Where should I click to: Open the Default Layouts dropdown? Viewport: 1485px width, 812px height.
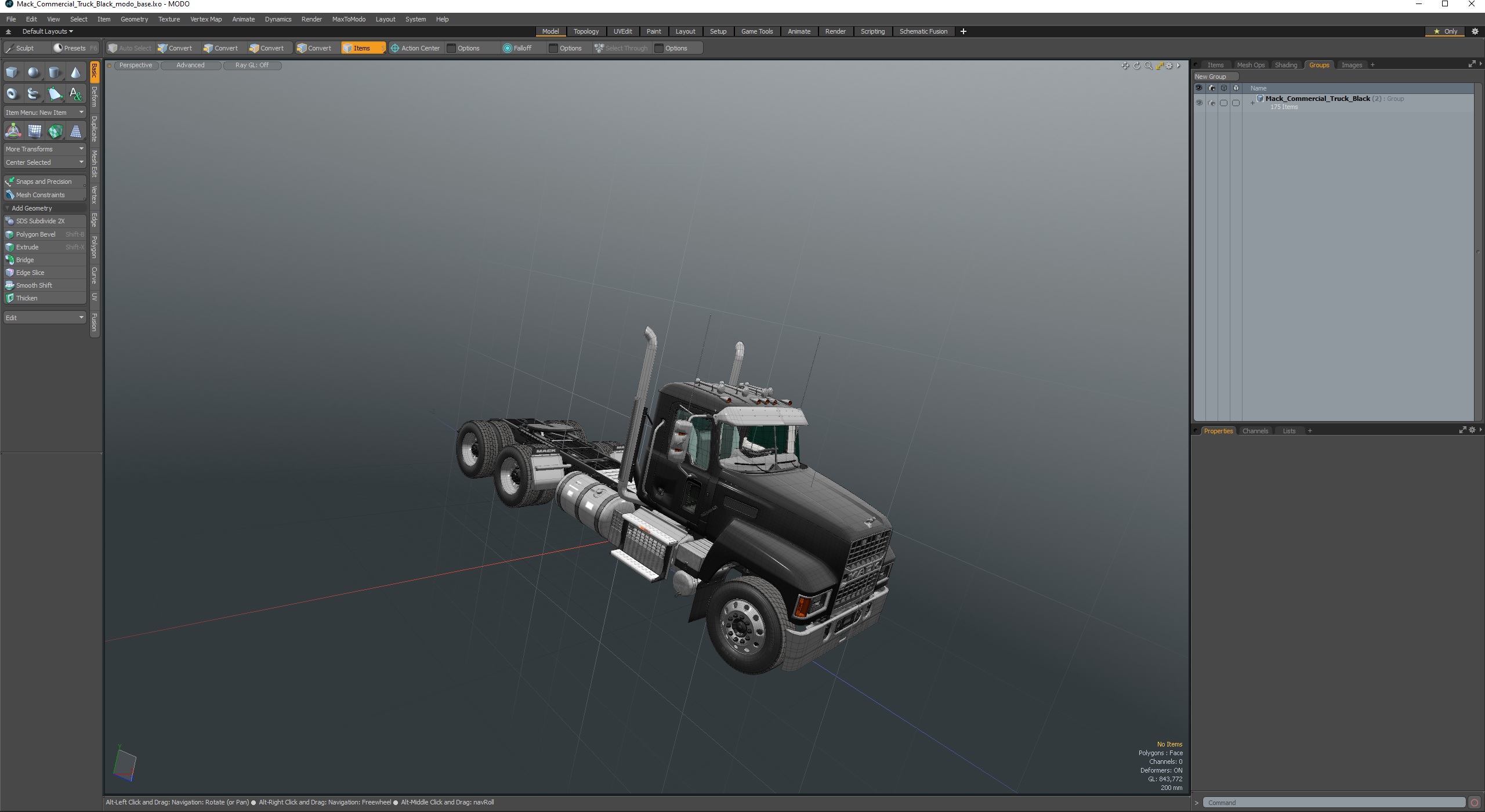pyautogui.click(x=48, y=31)
